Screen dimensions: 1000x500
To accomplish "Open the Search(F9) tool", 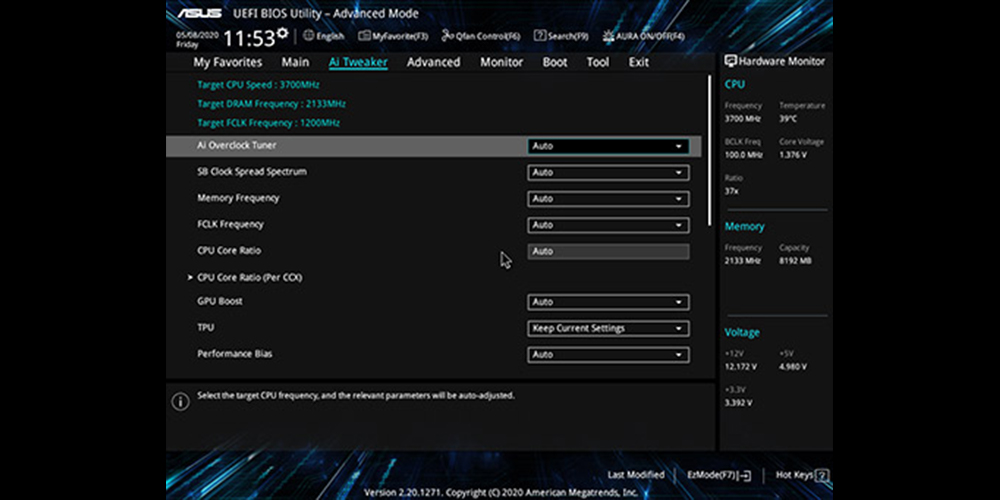I will 561,36.
